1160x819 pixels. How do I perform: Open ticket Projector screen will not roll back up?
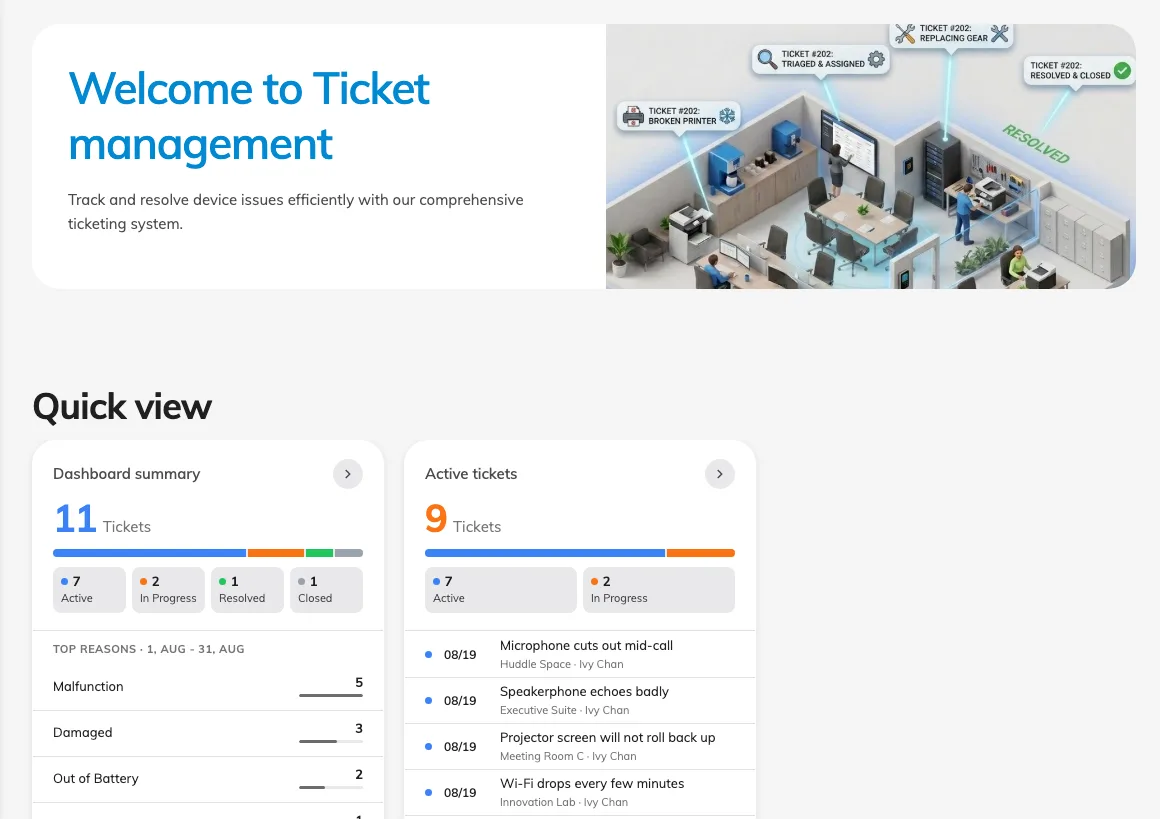point(580,746)
